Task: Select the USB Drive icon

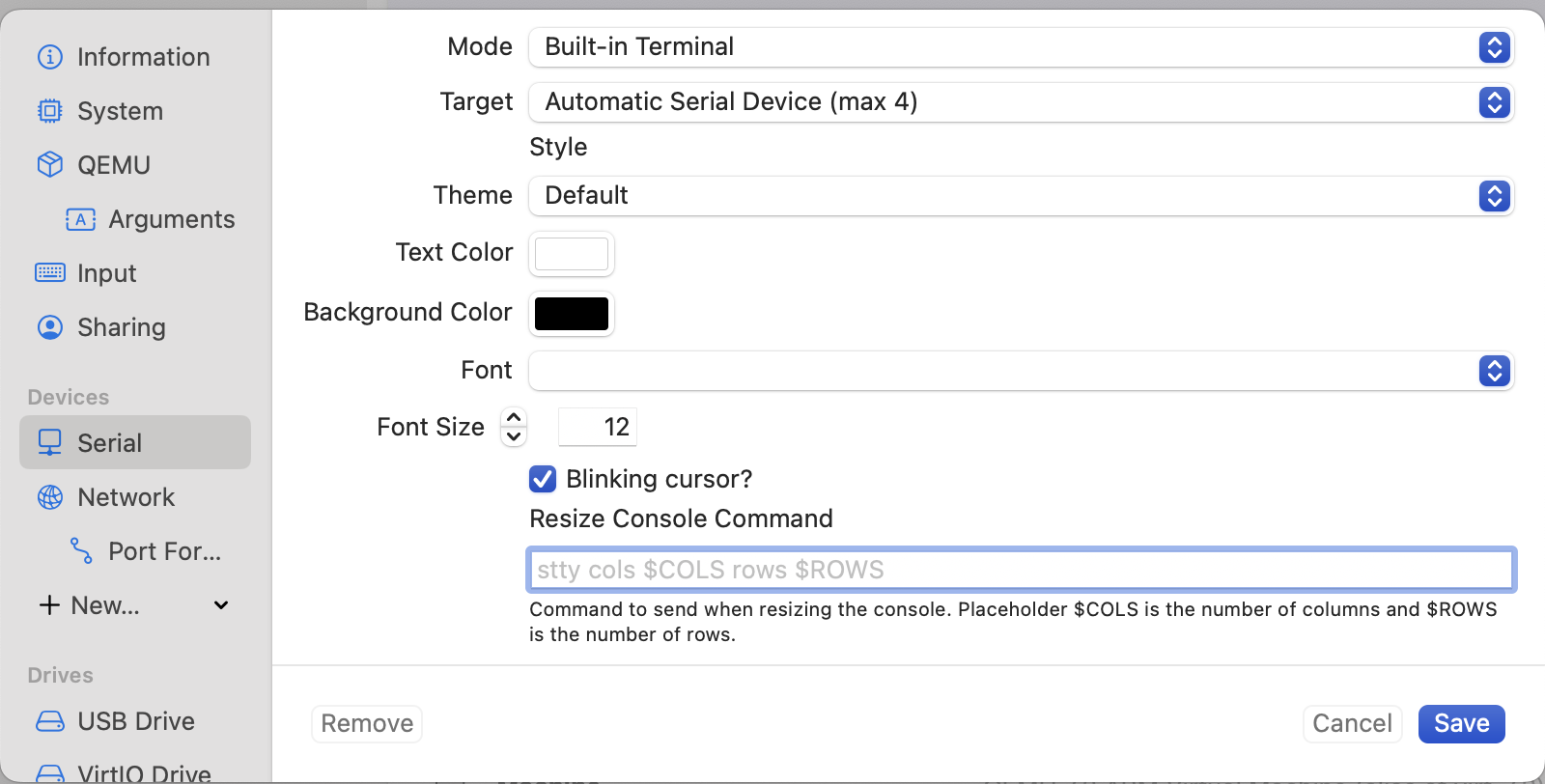Action: 50,721
